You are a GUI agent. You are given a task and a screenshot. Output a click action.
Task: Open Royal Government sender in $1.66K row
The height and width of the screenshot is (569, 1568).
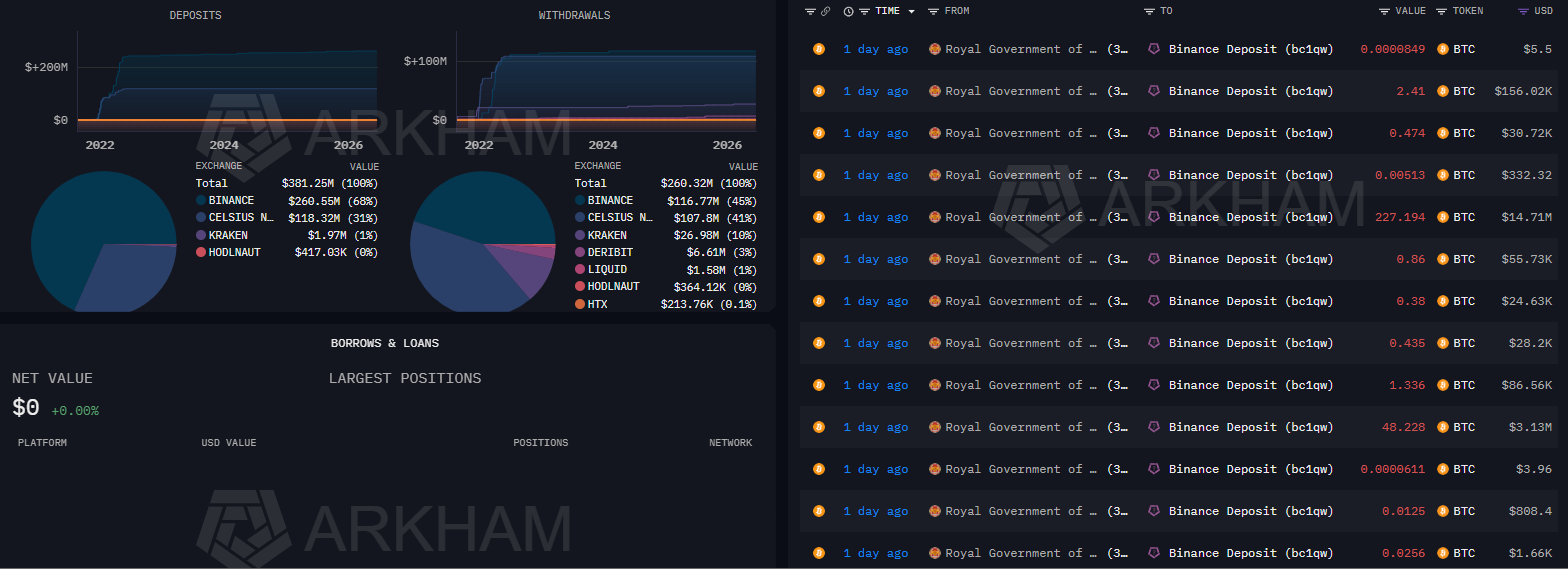pos(1020,553)
